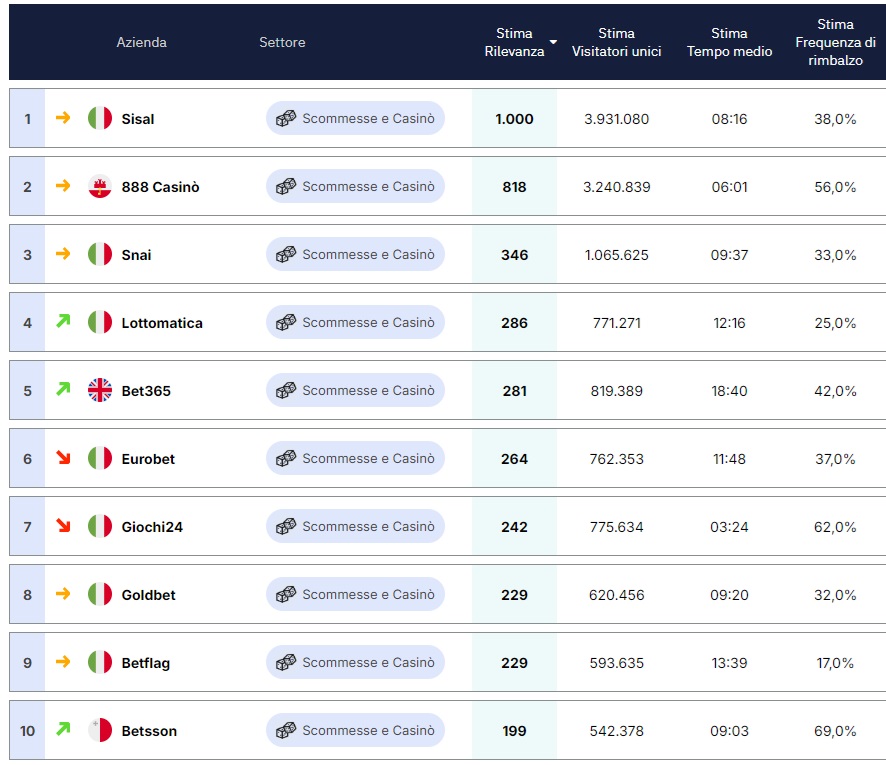Click the green up arrow in Lottomatica row
This screenshot has width=886, height=765.
point(63,321)
